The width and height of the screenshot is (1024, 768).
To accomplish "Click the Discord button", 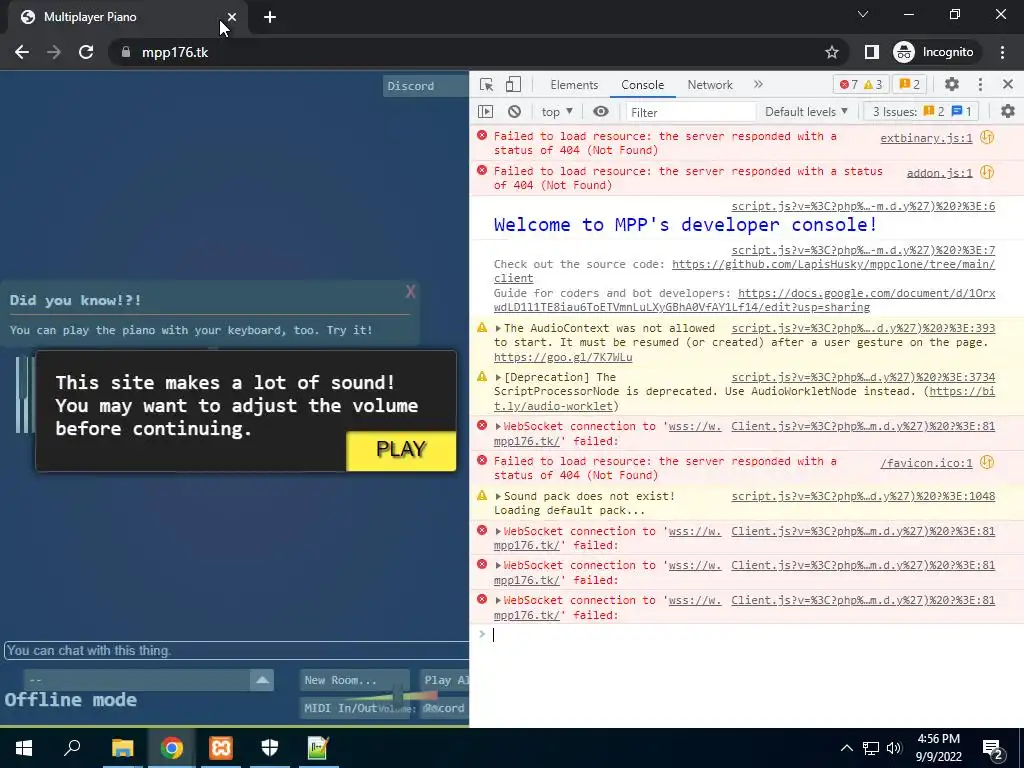I will click(x=426, y=86).
